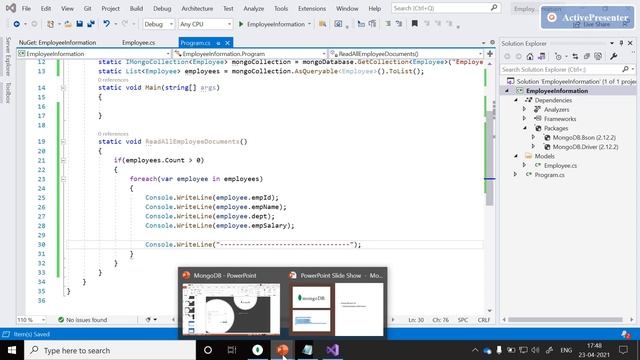Click the Solution Explorer horizontal scrollbar
Viewport: 640px width, 360px height.
click(x=565, y=320)
